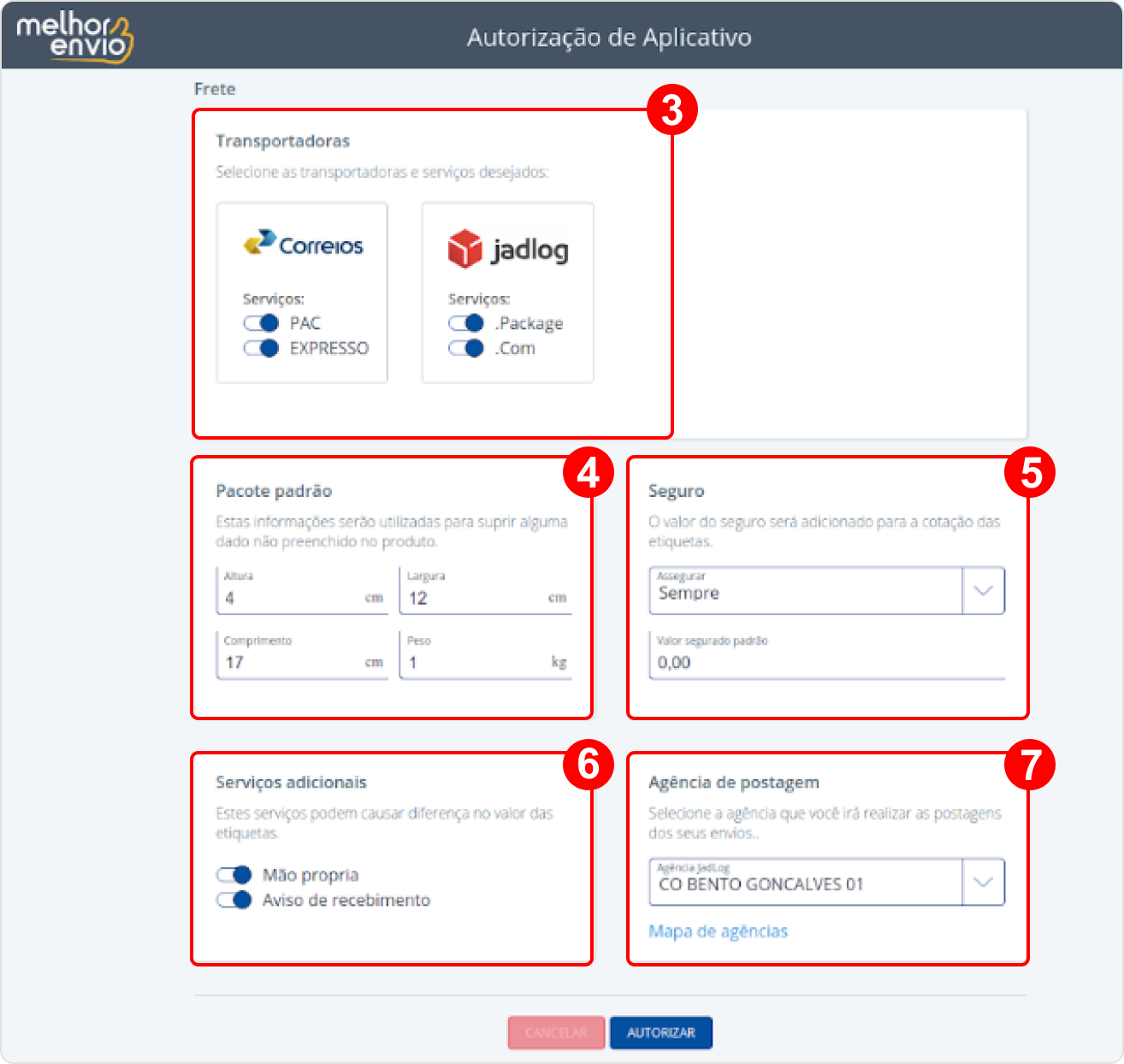Open the Mapa de agências link

[x=718, y=931]
